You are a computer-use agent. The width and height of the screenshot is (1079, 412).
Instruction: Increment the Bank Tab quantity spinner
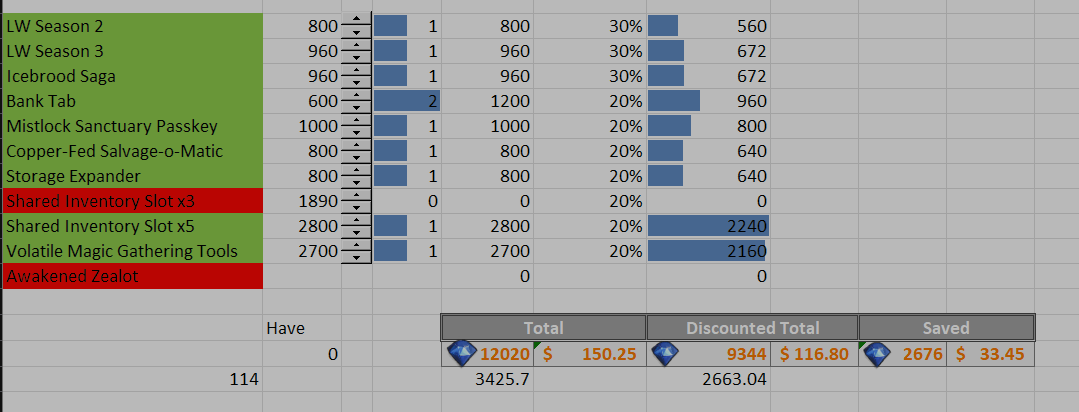pos(356,94)
